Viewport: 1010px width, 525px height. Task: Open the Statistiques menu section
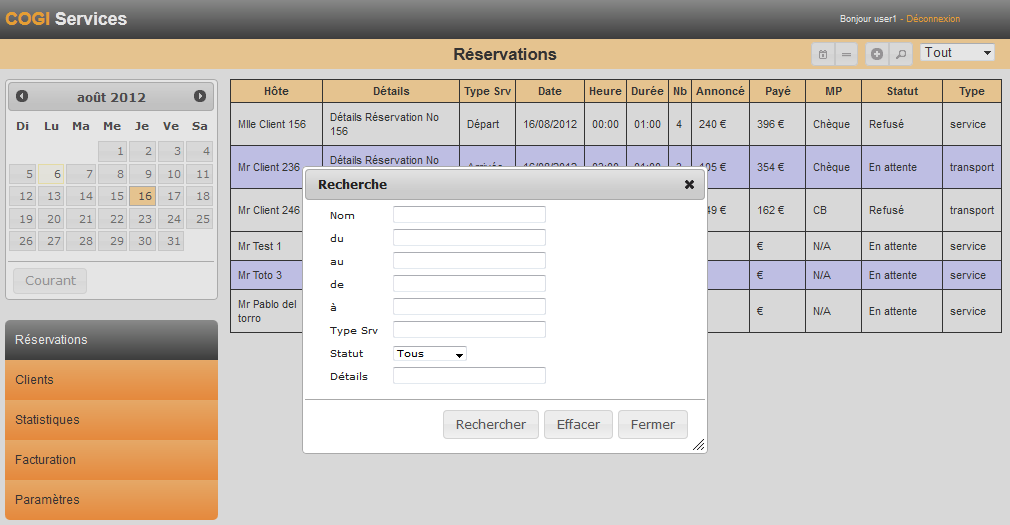tap(111, 420)
